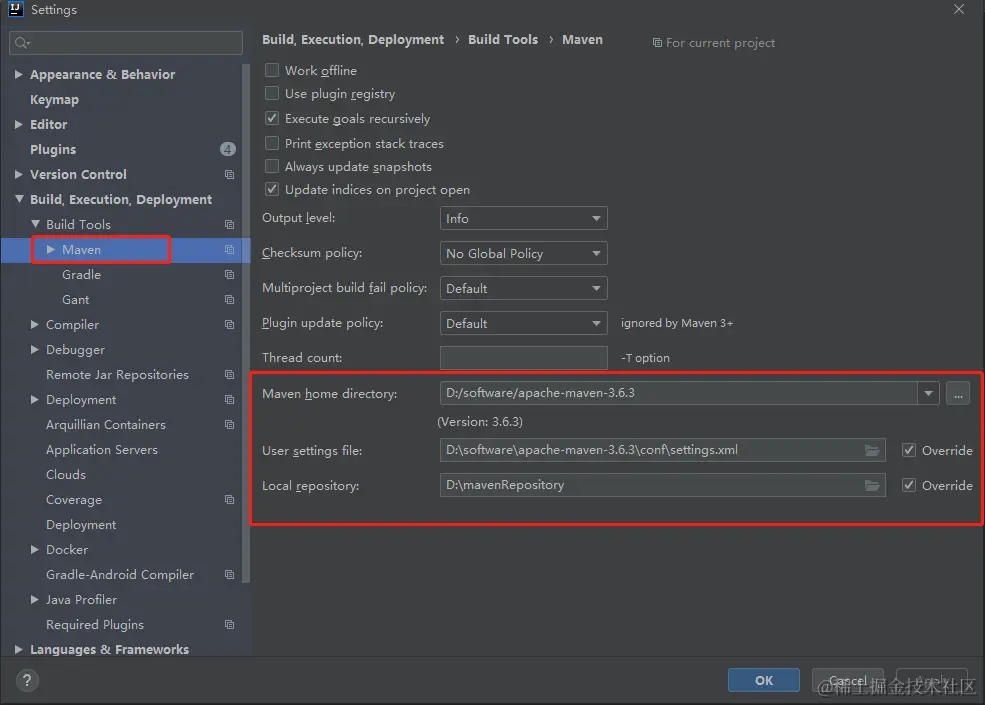Open the Checksum policy dropdown
Image resolution: width=985 pixels, height=705 pixels.
[523, 253]
